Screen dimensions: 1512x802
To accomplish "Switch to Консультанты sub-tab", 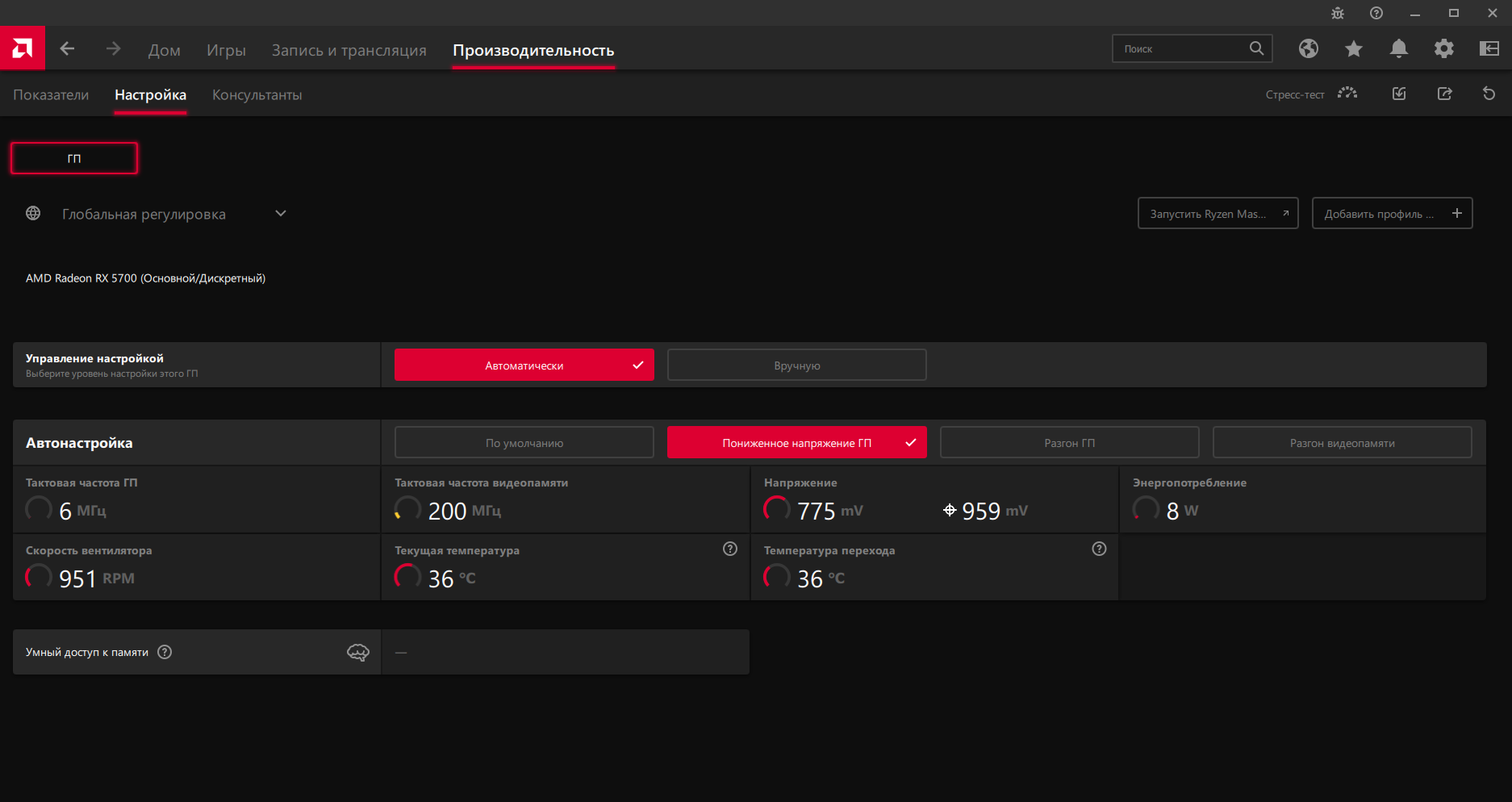I will (x=257, y=94).
